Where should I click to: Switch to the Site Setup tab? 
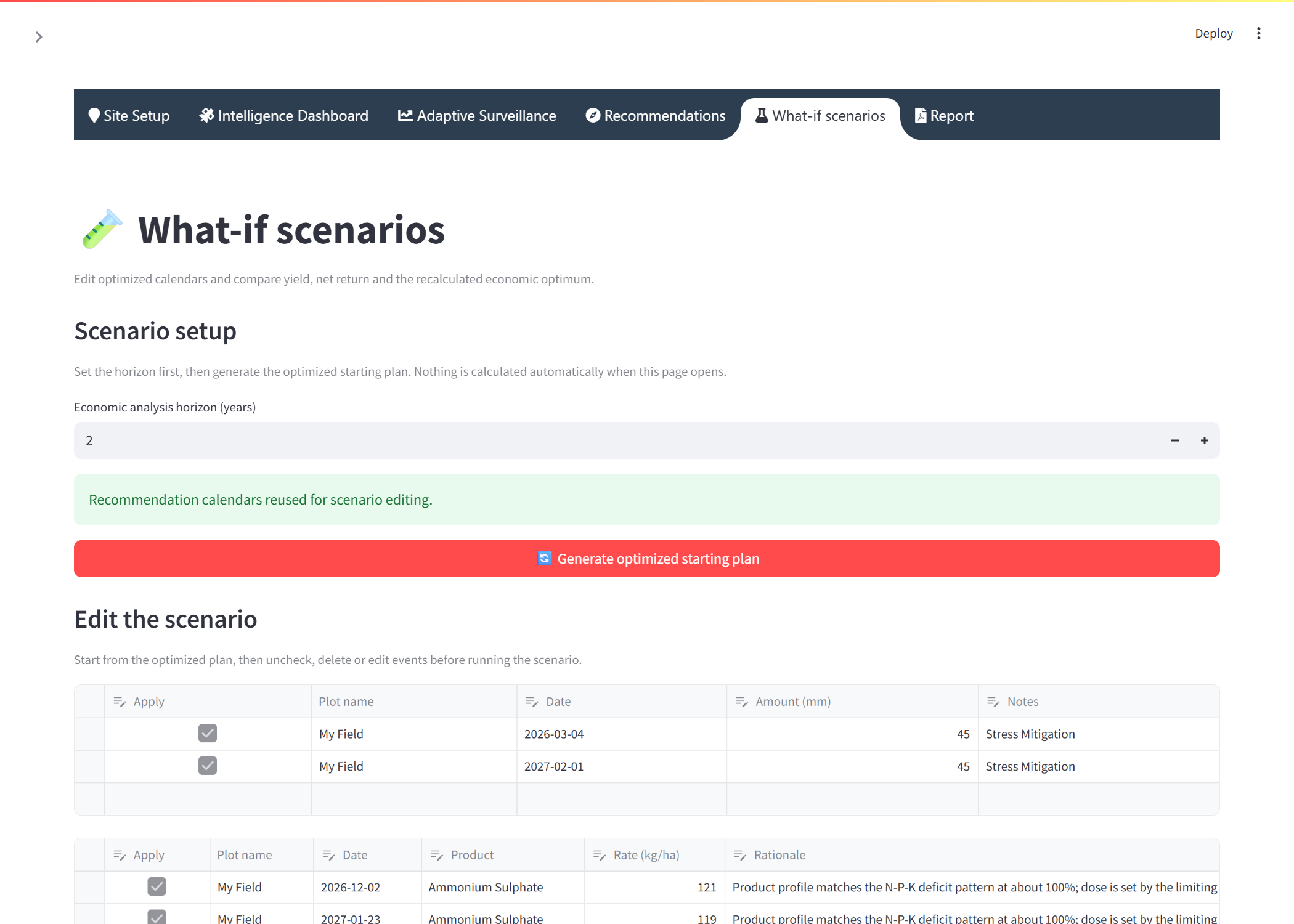pyautogui.click(x=129, y=115)
